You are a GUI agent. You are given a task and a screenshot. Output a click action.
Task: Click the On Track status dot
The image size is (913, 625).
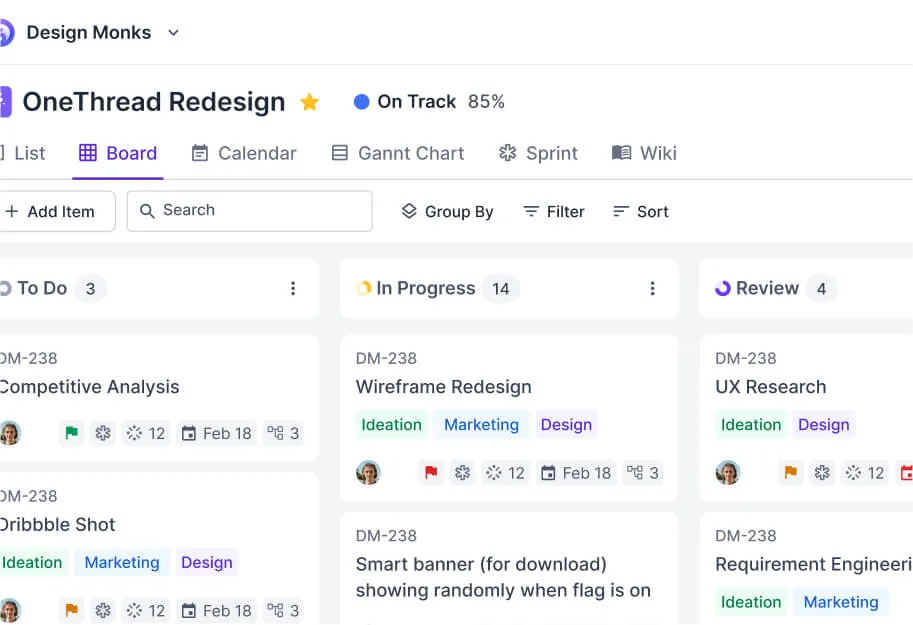pos(362,102)
